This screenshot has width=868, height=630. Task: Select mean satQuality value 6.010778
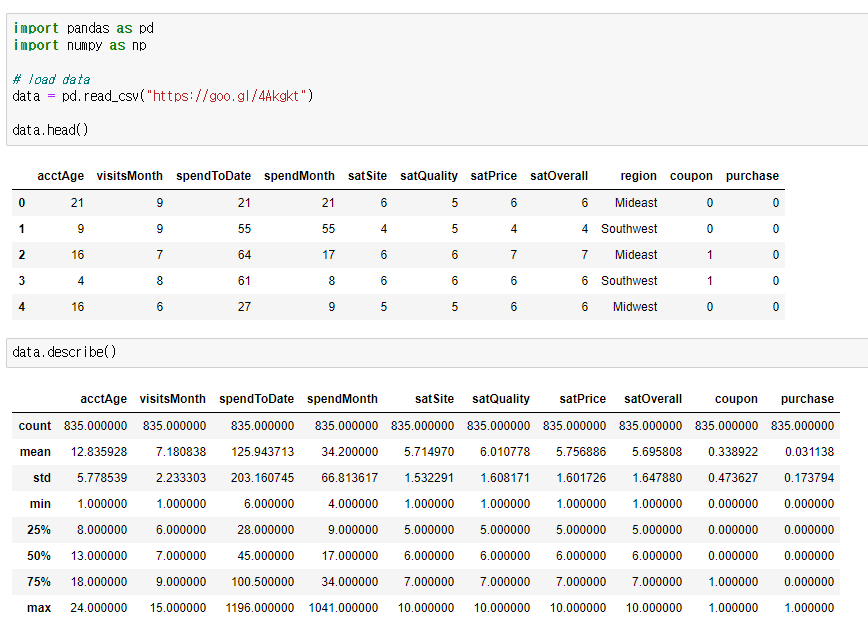point(505,452)
